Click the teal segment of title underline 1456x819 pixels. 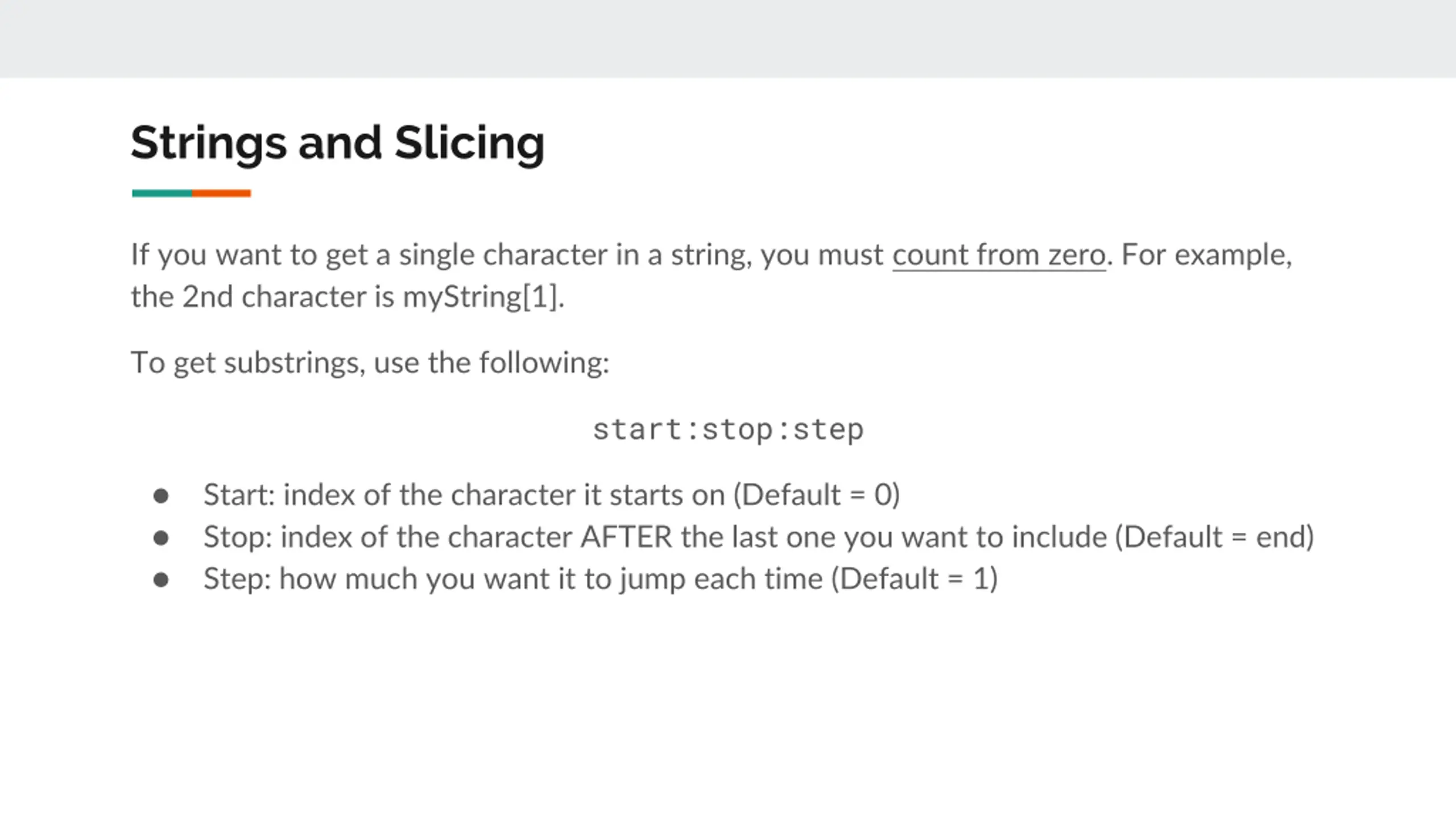pos(162,193)
